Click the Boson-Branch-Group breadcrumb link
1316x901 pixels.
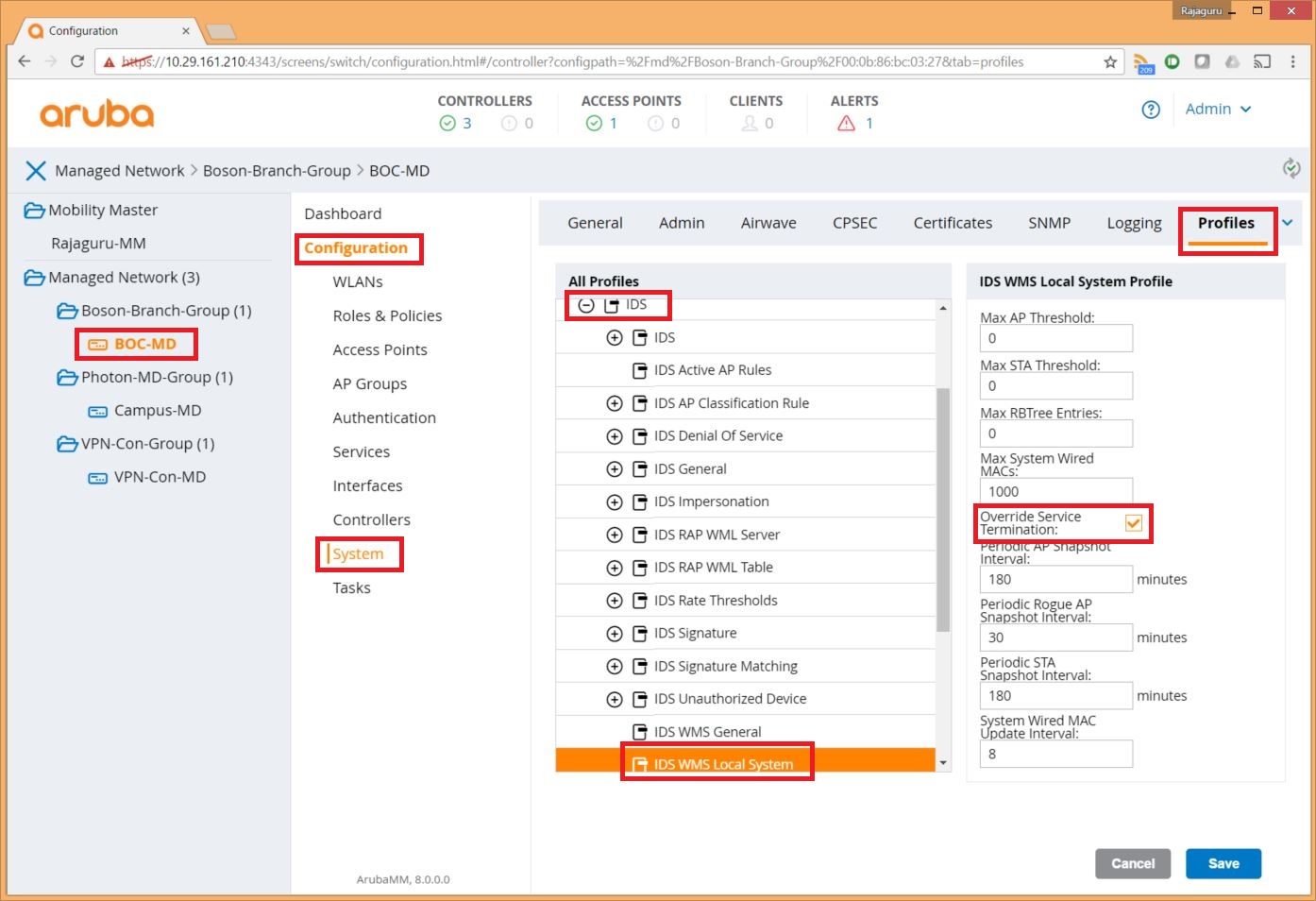[x=277, y=171]
